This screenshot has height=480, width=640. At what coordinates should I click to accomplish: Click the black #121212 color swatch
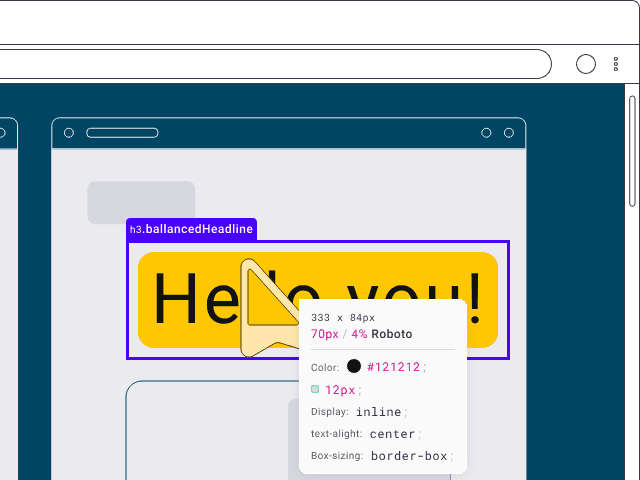click(x=354, y=366)
